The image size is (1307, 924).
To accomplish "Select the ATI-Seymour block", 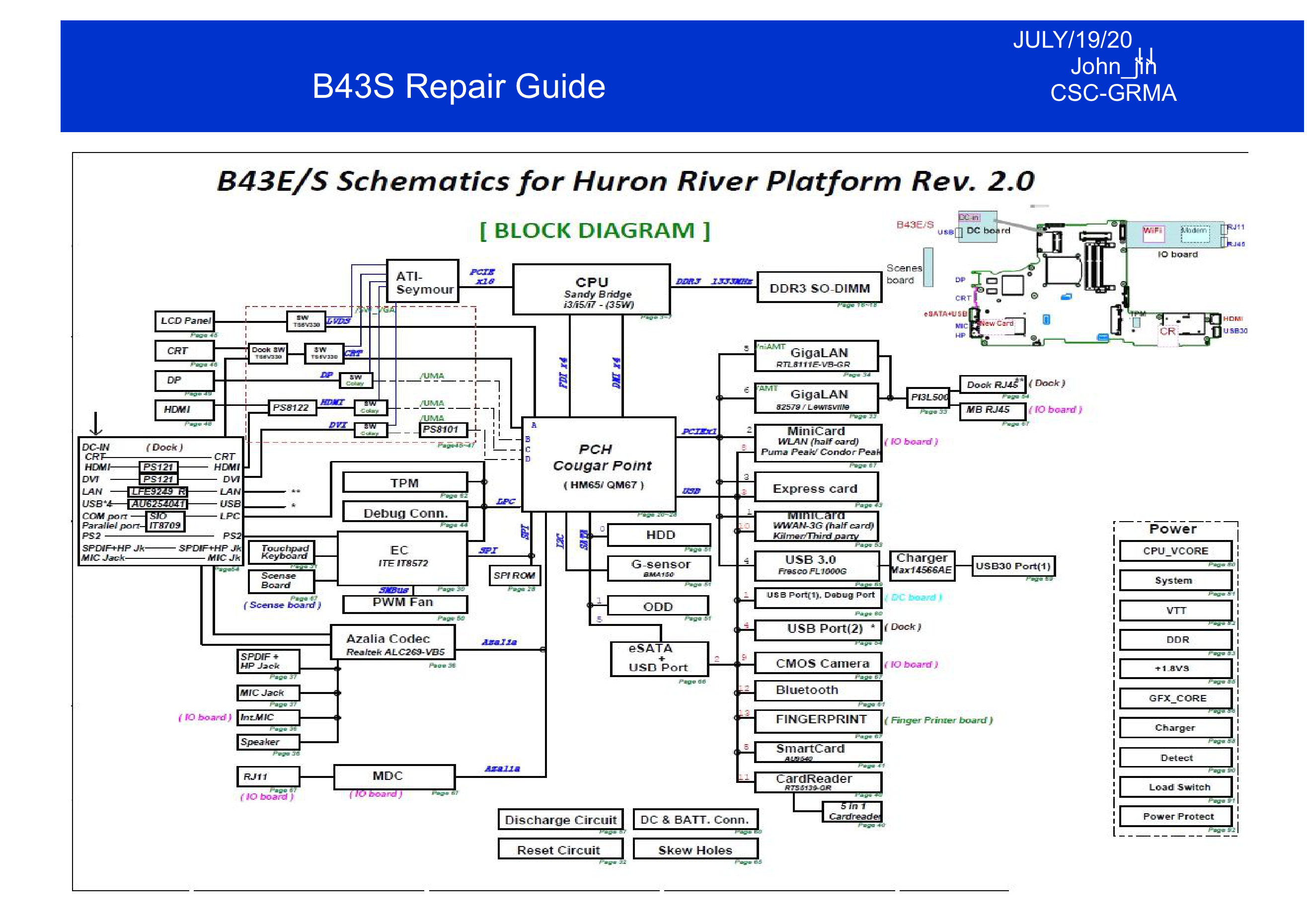I will pos(422,282).
